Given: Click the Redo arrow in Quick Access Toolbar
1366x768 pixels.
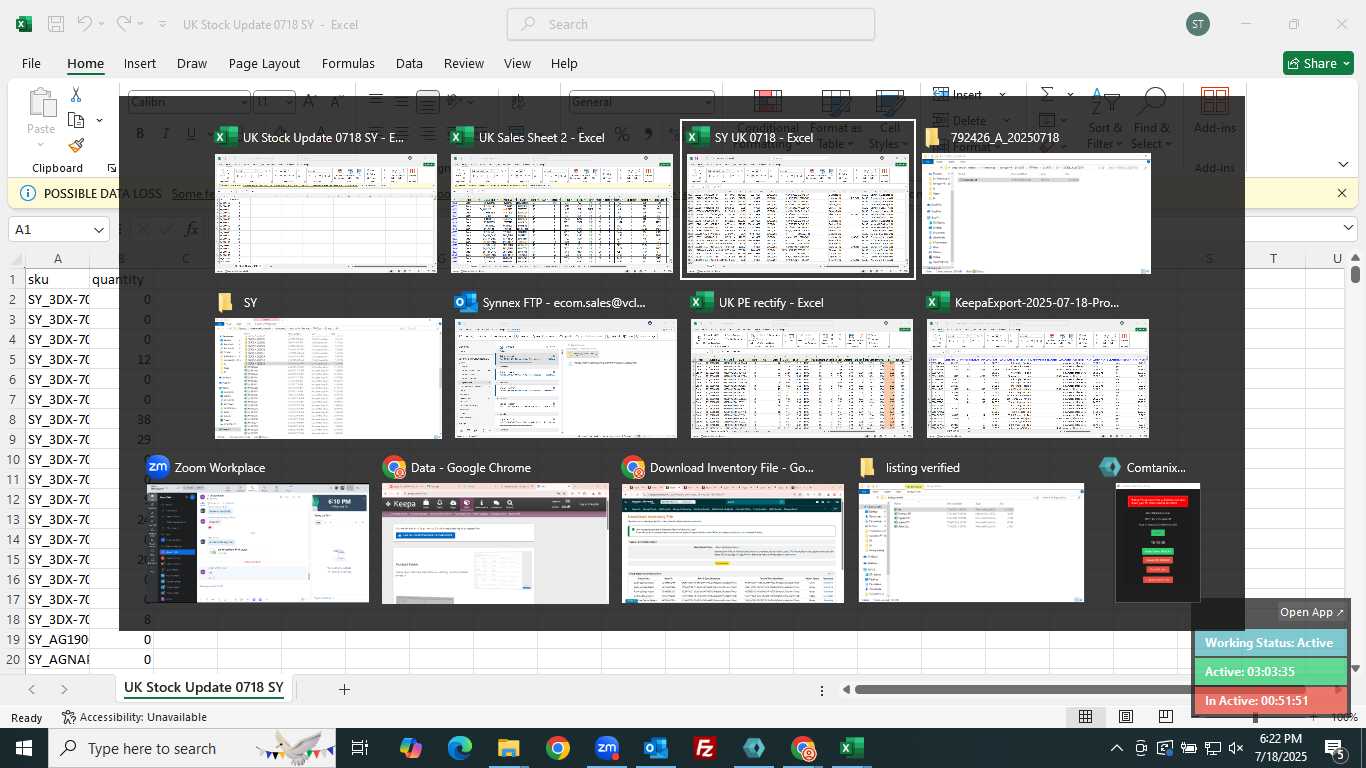Looking at the screenshot, I should point(123,24).
